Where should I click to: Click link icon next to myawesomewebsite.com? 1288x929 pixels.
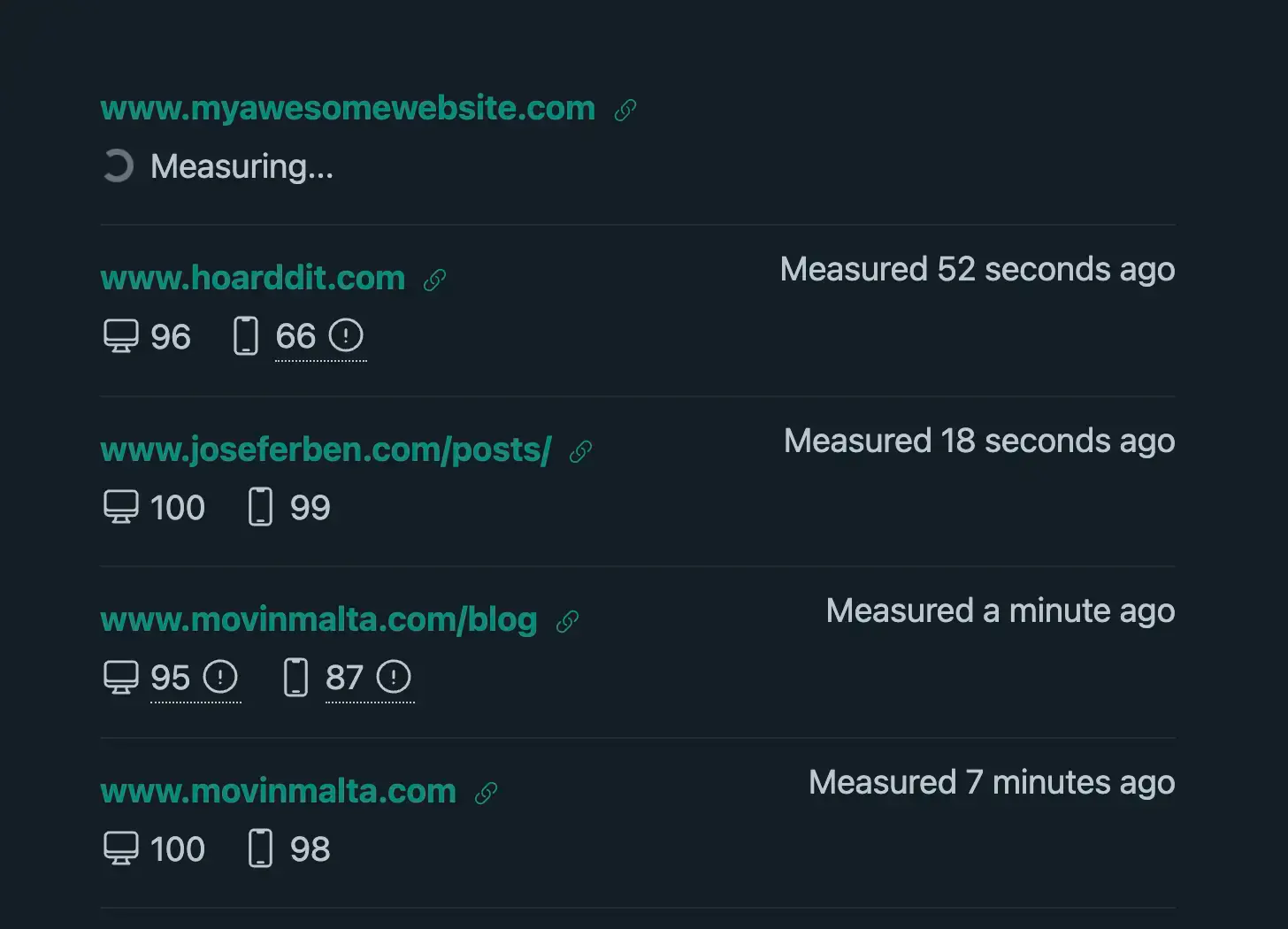point(625,110)
